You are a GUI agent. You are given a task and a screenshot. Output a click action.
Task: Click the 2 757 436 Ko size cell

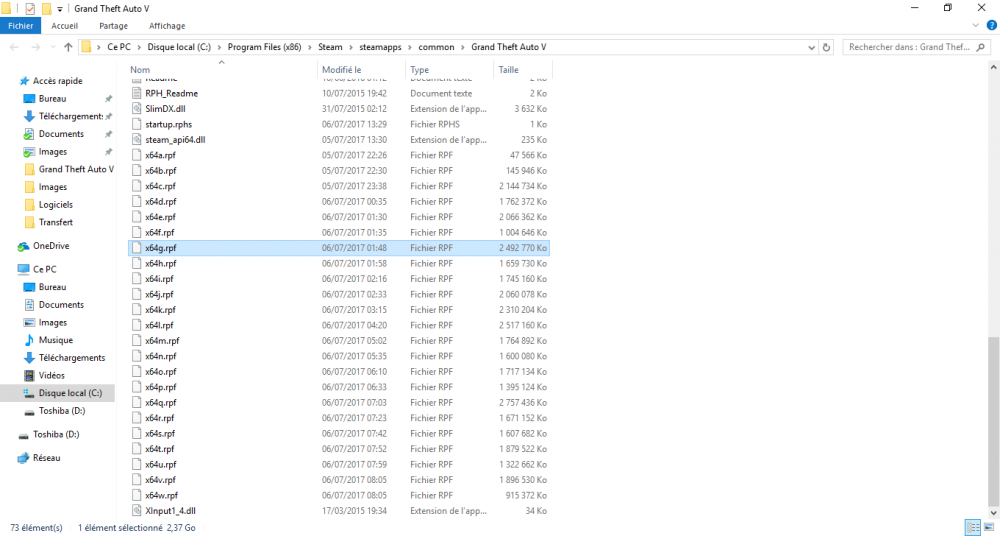[523, 403]
